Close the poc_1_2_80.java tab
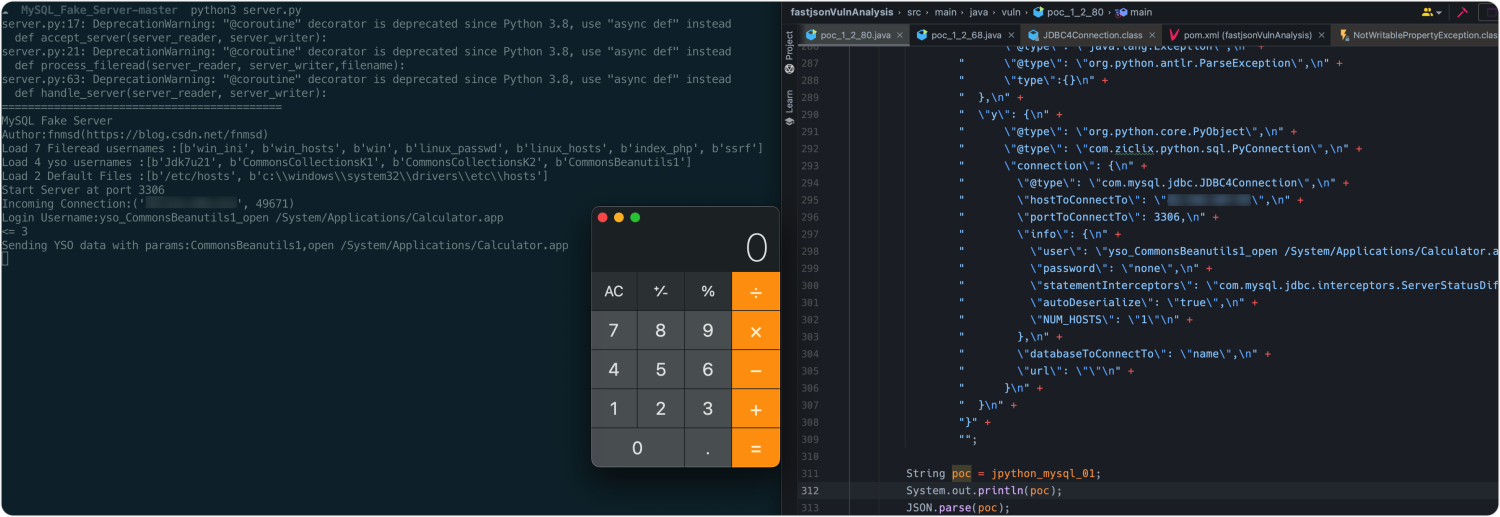 click(x=899, y=35)
